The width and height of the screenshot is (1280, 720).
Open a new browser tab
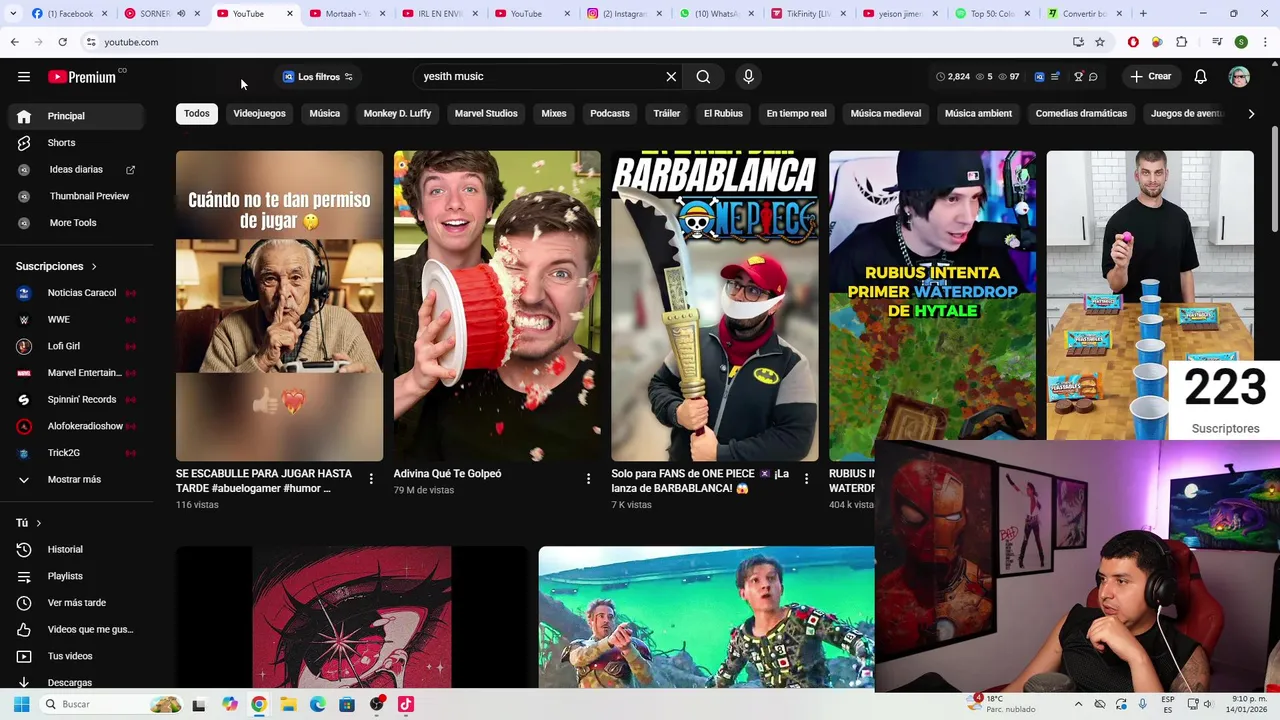[x=1143, y=14]
